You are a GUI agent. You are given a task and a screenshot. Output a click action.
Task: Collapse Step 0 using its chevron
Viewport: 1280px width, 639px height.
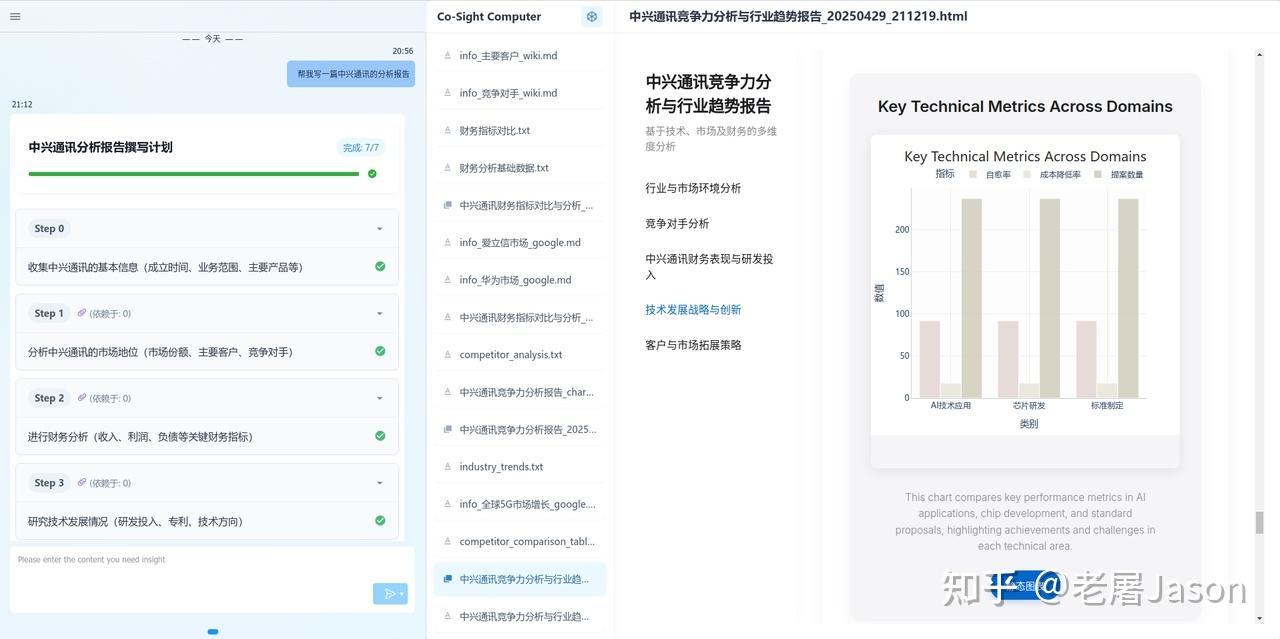click(x=379, y=228)
